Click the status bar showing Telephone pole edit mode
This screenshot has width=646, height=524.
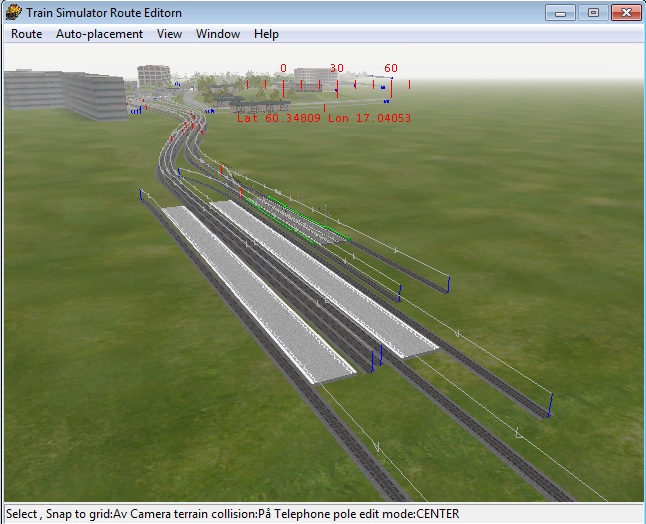coord(232,514)
